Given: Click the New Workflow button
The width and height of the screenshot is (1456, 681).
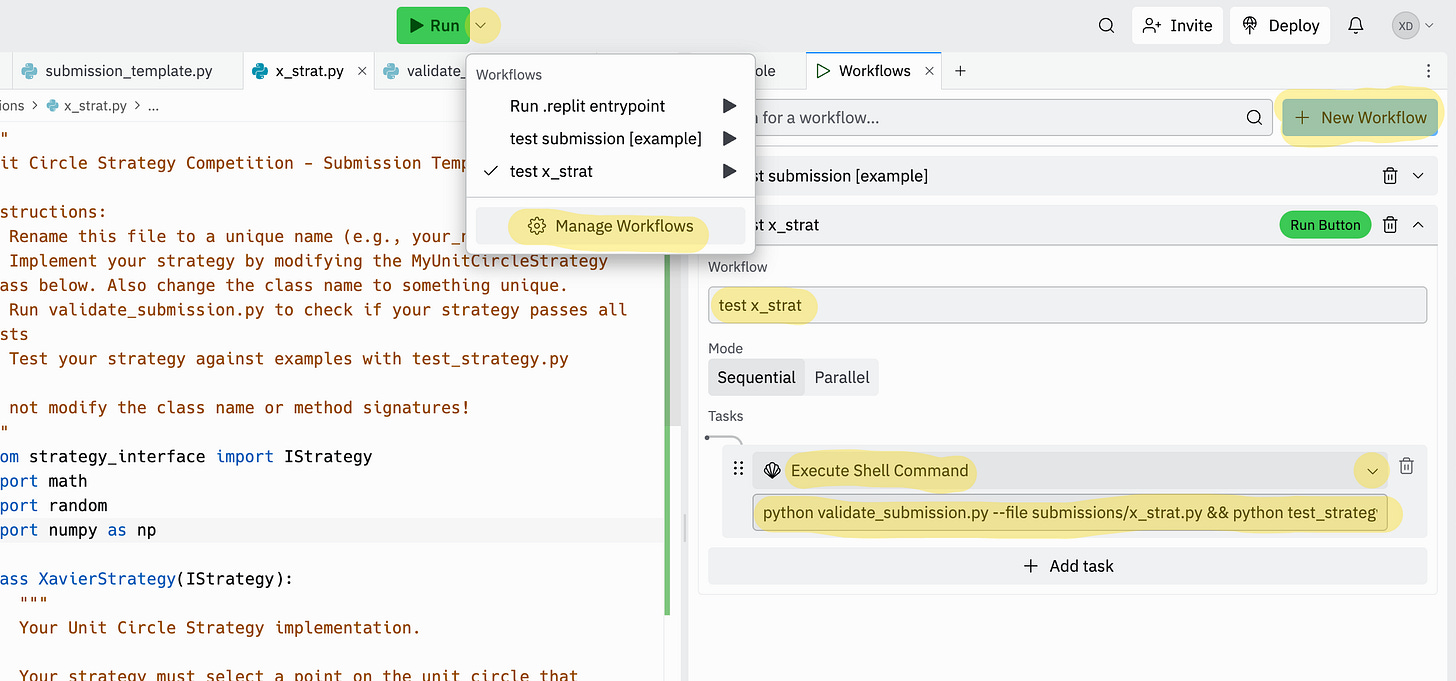Looking at the screenshot, I should tap(1361, 118).
